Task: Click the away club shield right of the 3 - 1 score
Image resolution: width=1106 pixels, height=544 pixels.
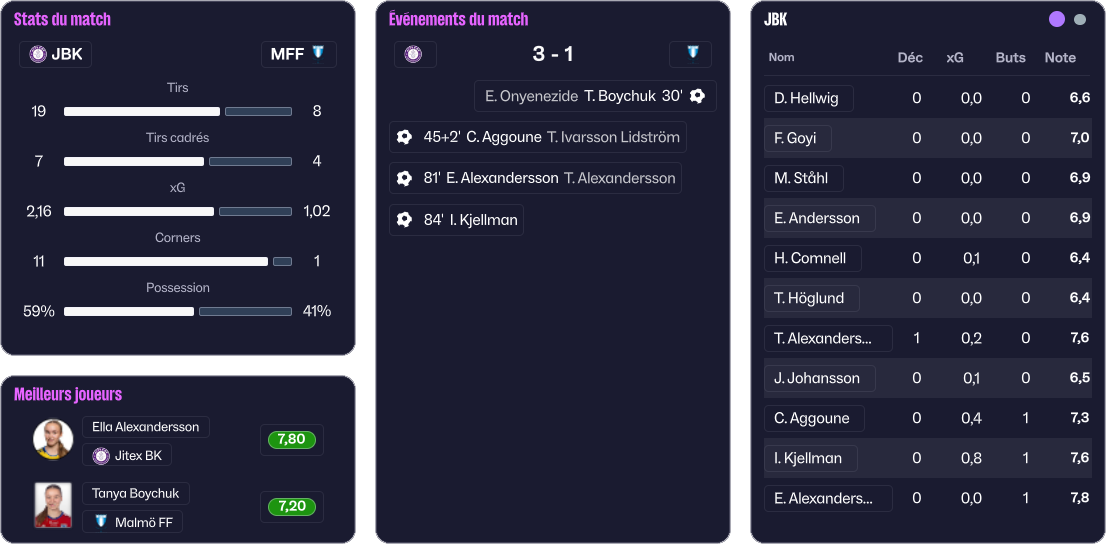Action: coord(691,53)
